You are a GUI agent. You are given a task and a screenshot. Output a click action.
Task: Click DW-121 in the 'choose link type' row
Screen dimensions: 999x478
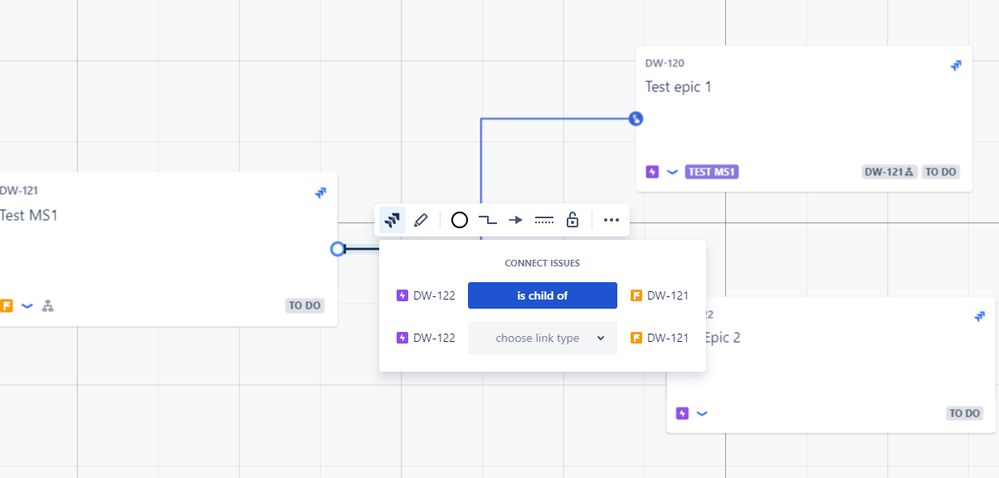click(668, 338)
